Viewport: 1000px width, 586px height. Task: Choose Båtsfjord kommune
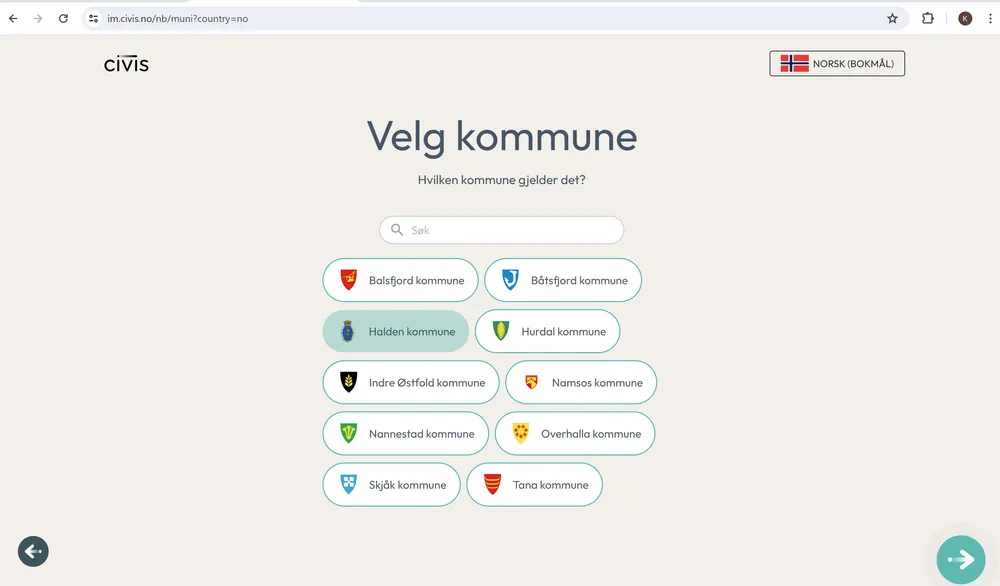point(563,280)
